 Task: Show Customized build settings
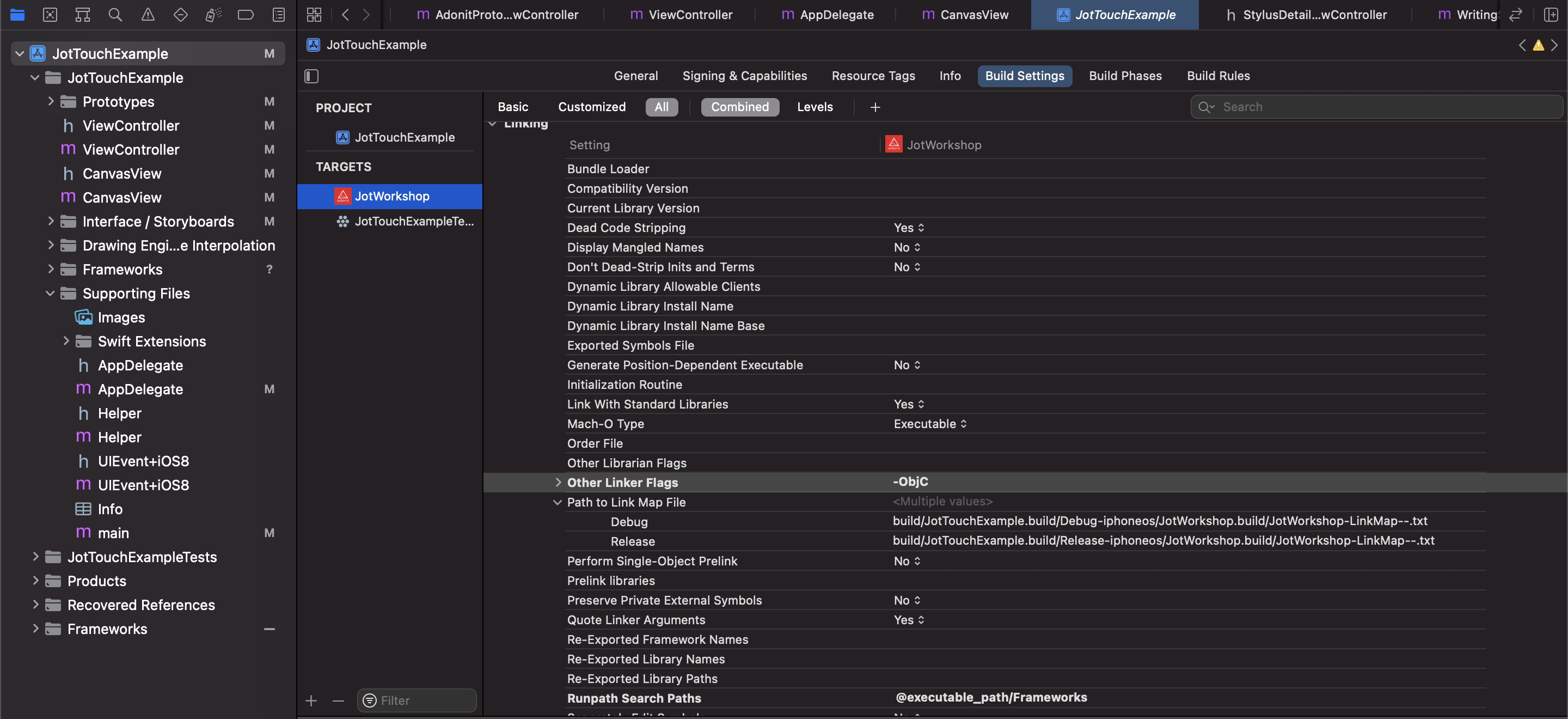click(x=592, y=107)
